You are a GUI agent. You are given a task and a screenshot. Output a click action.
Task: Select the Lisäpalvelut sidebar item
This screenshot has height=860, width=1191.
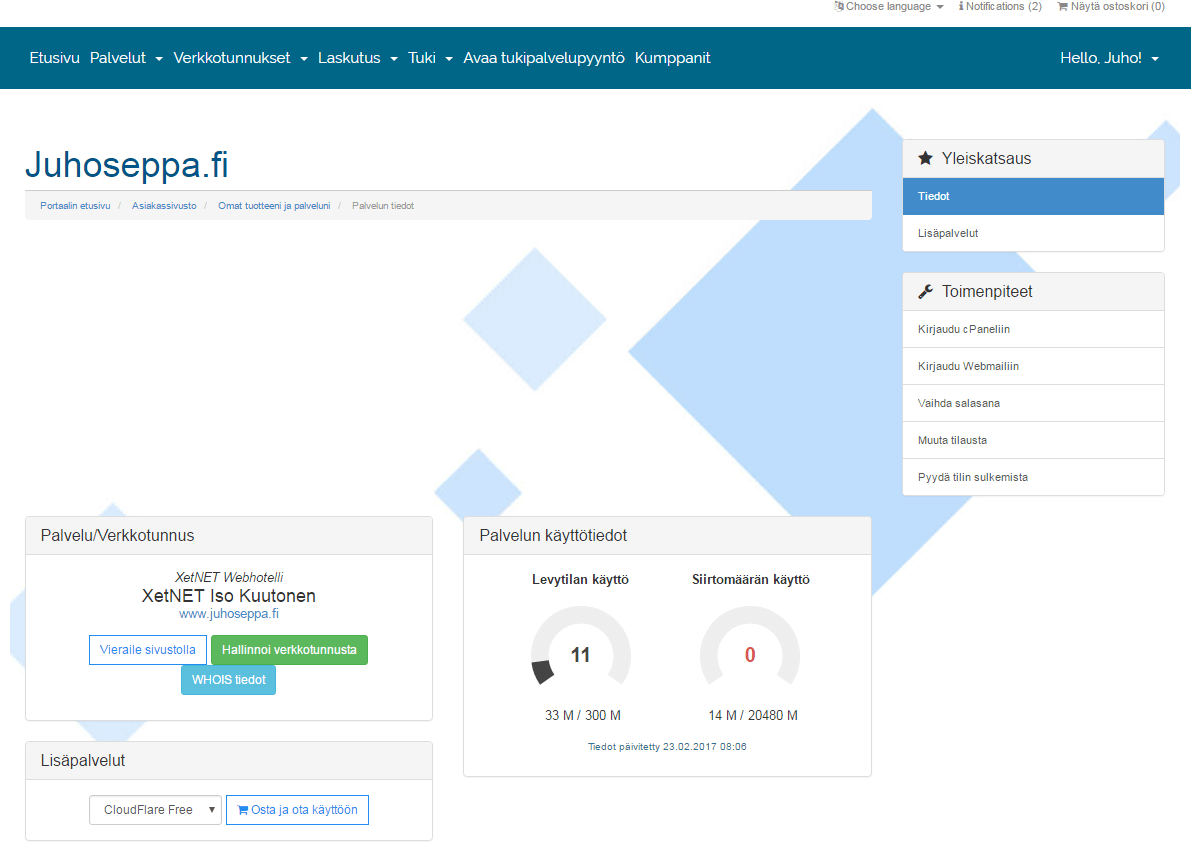[x=948, y=233]
